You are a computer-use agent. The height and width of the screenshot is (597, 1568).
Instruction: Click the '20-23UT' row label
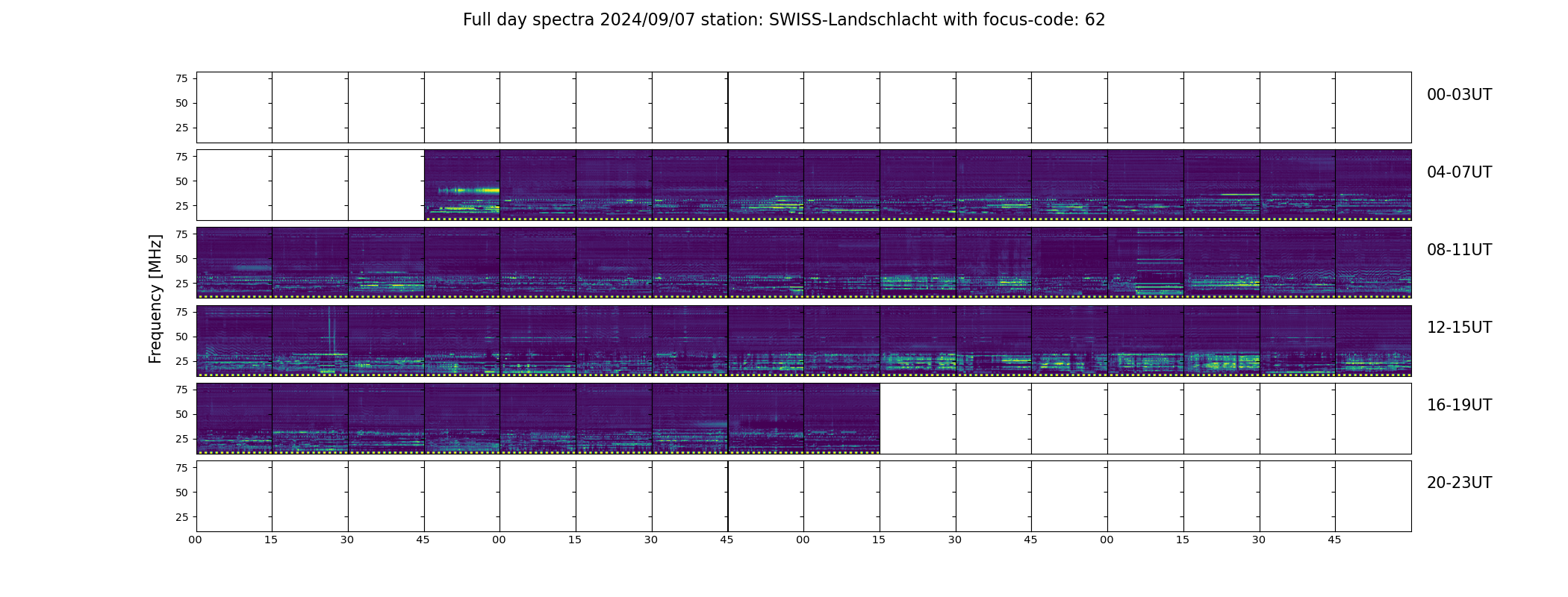[x=1459, y=483]
